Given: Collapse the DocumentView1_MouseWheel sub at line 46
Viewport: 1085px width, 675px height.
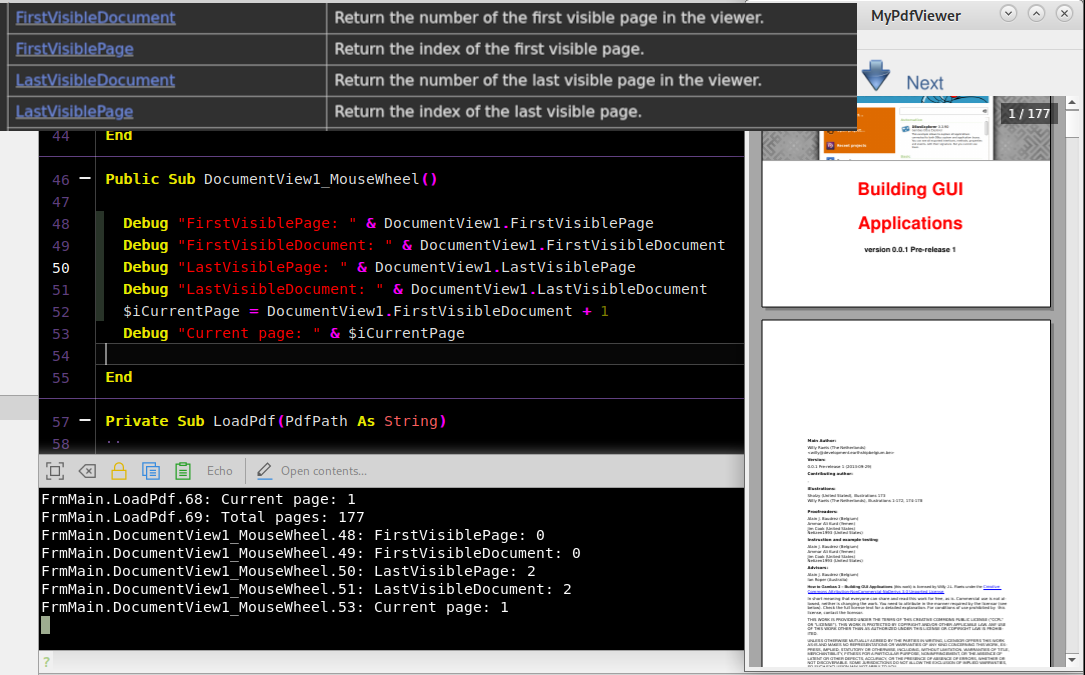Looking at the screenshot, I should pos(84,179).
